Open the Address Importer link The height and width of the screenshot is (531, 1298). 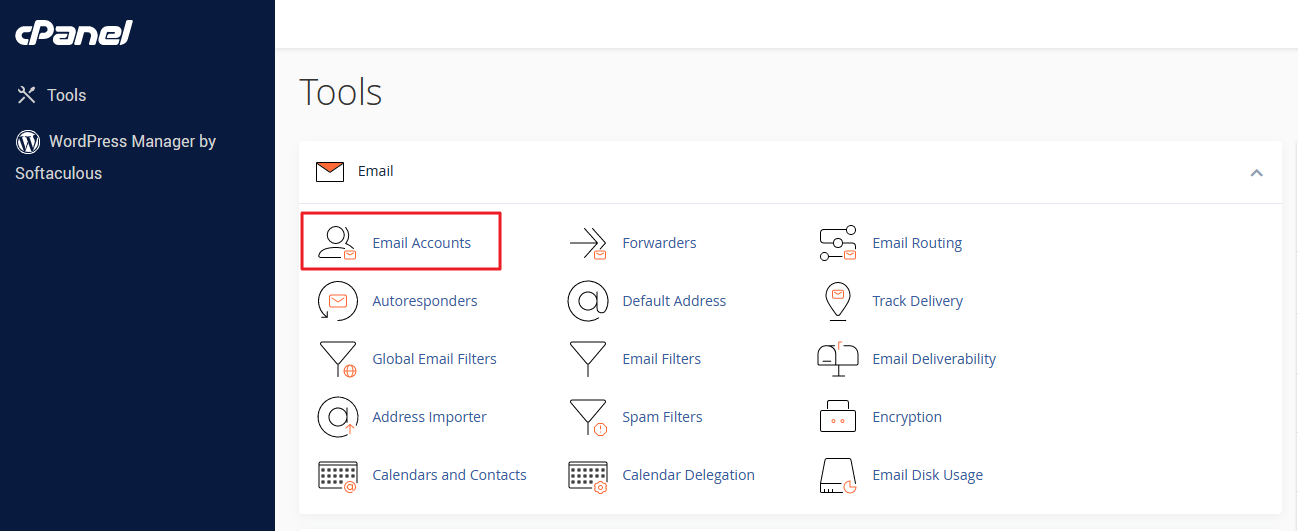coord(429,417)
